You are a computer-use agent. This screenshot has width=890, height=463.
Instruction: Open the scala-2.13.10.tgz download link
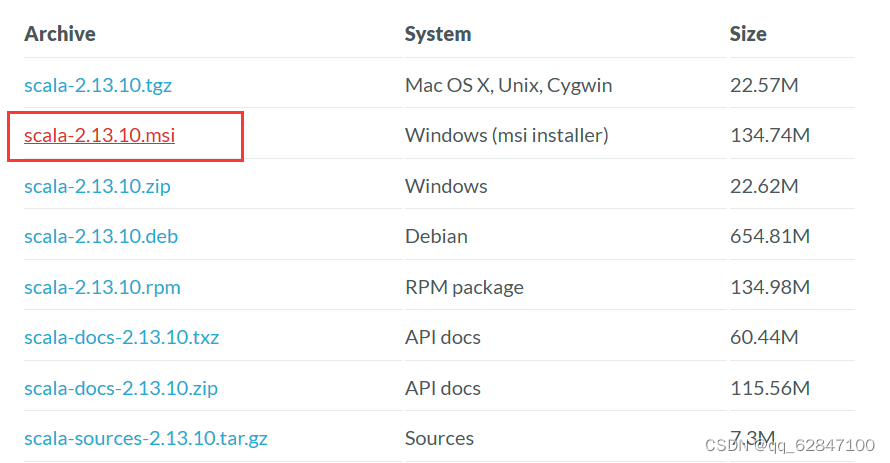[98, 85]
